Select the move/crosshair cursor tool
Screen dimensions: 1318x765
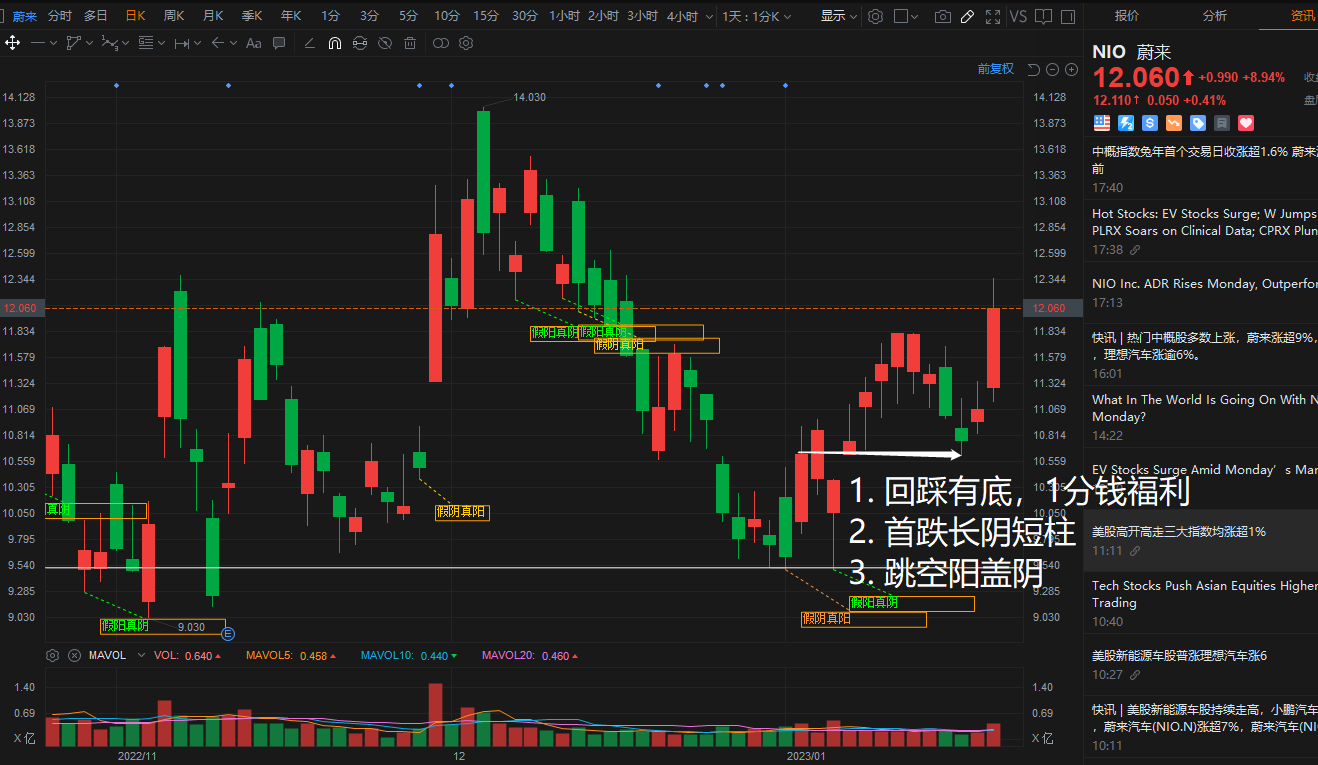(x=13, y=43)
